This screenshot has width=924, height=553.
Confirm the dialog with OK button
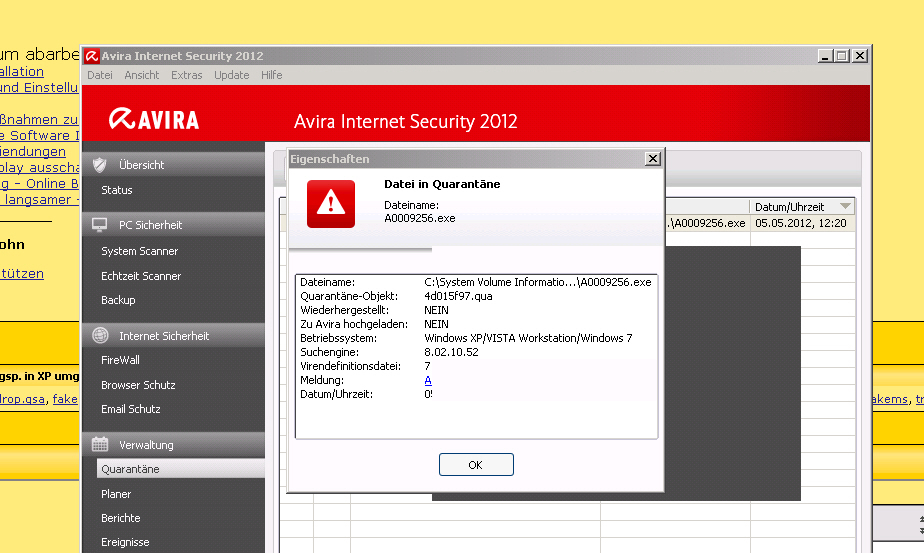[x=476, y=465]
